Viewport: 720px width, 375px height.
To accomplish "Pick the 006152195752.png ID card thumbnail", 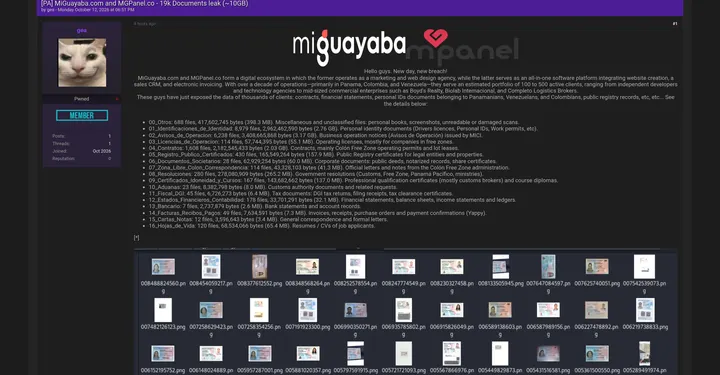I will click(x=163, y=353).
